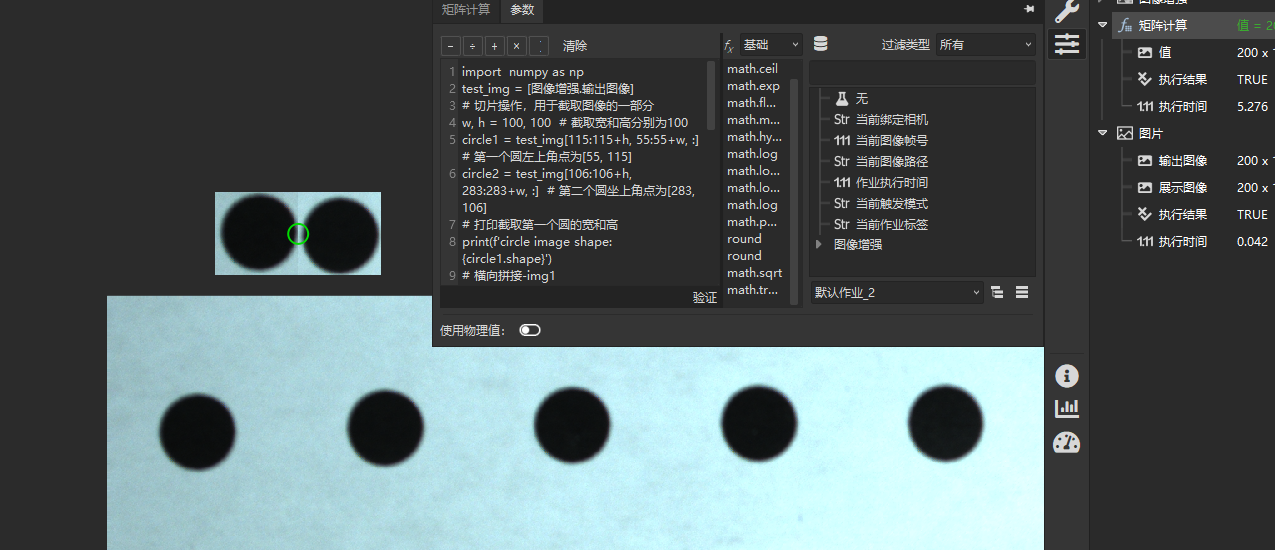Switch to the 参数 tab
Image resolution: width=1275 pixels, height=550 pixels.
tap(522, 10)
